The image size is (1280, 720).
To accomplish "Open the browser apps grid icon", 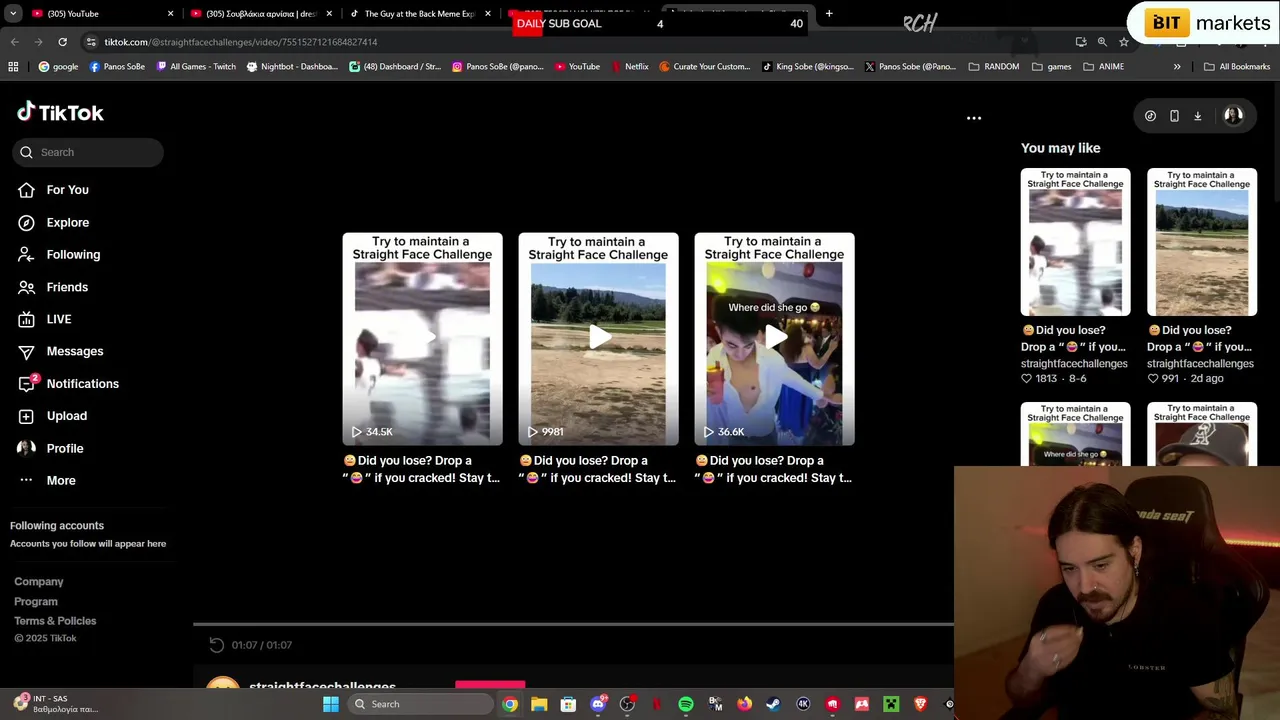I will [x=13, y=67].
